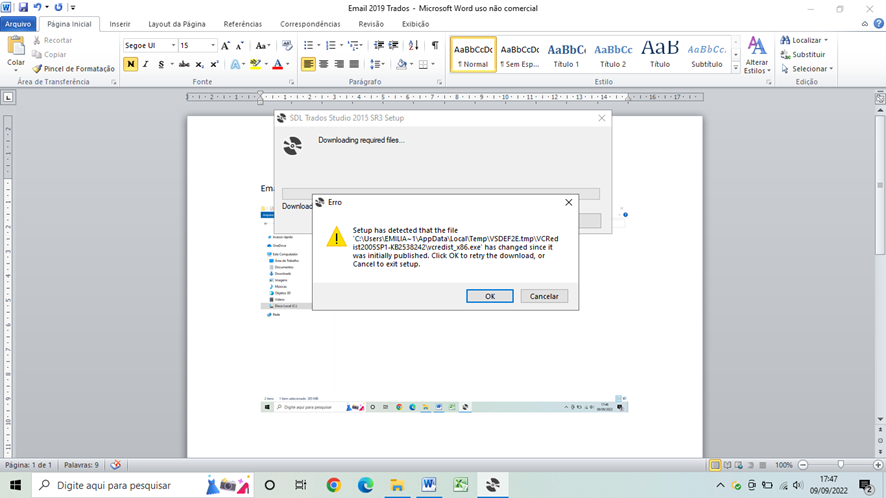This screenshot has height=498, width=886.
Task: Apply the Título 1 style
Action: click(566, 55)
